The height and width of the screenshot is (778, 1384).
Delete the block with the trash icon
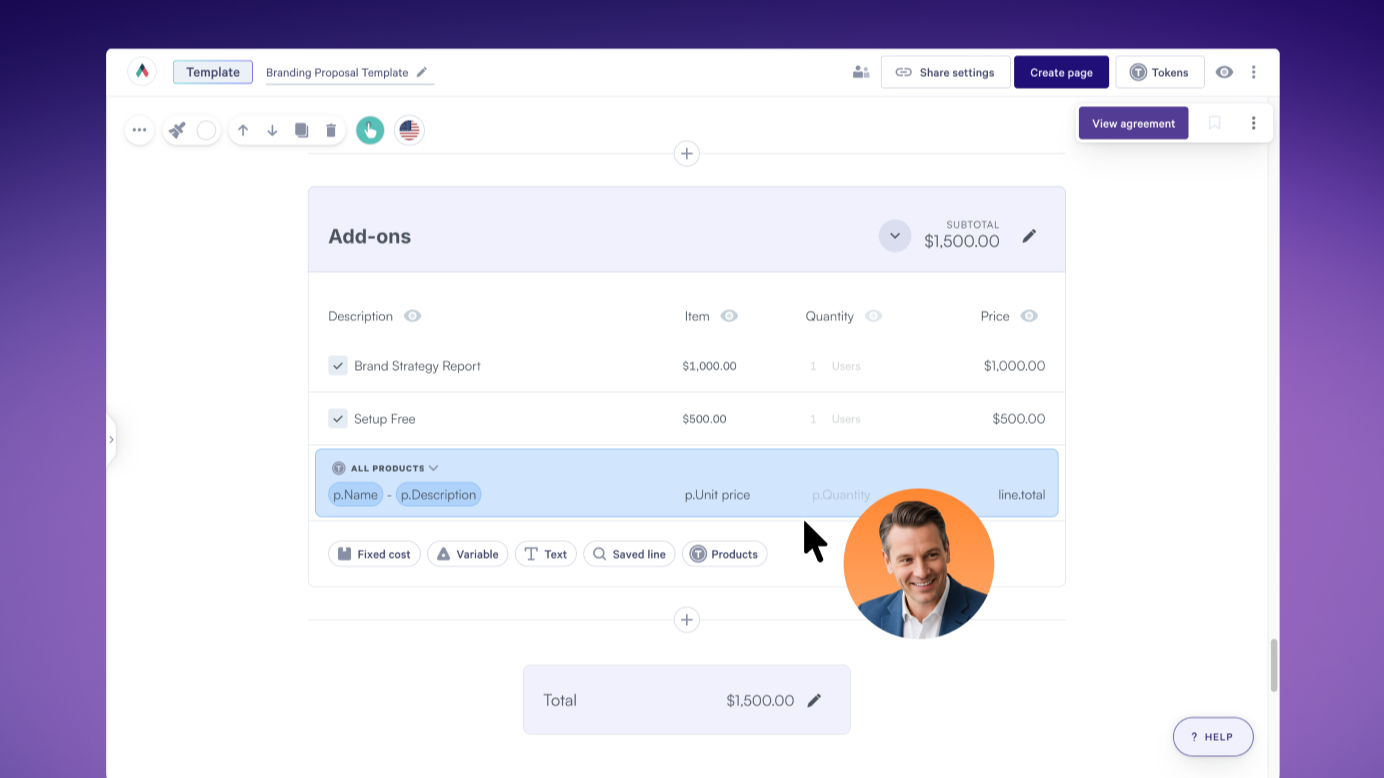click(x=331, y=129)
